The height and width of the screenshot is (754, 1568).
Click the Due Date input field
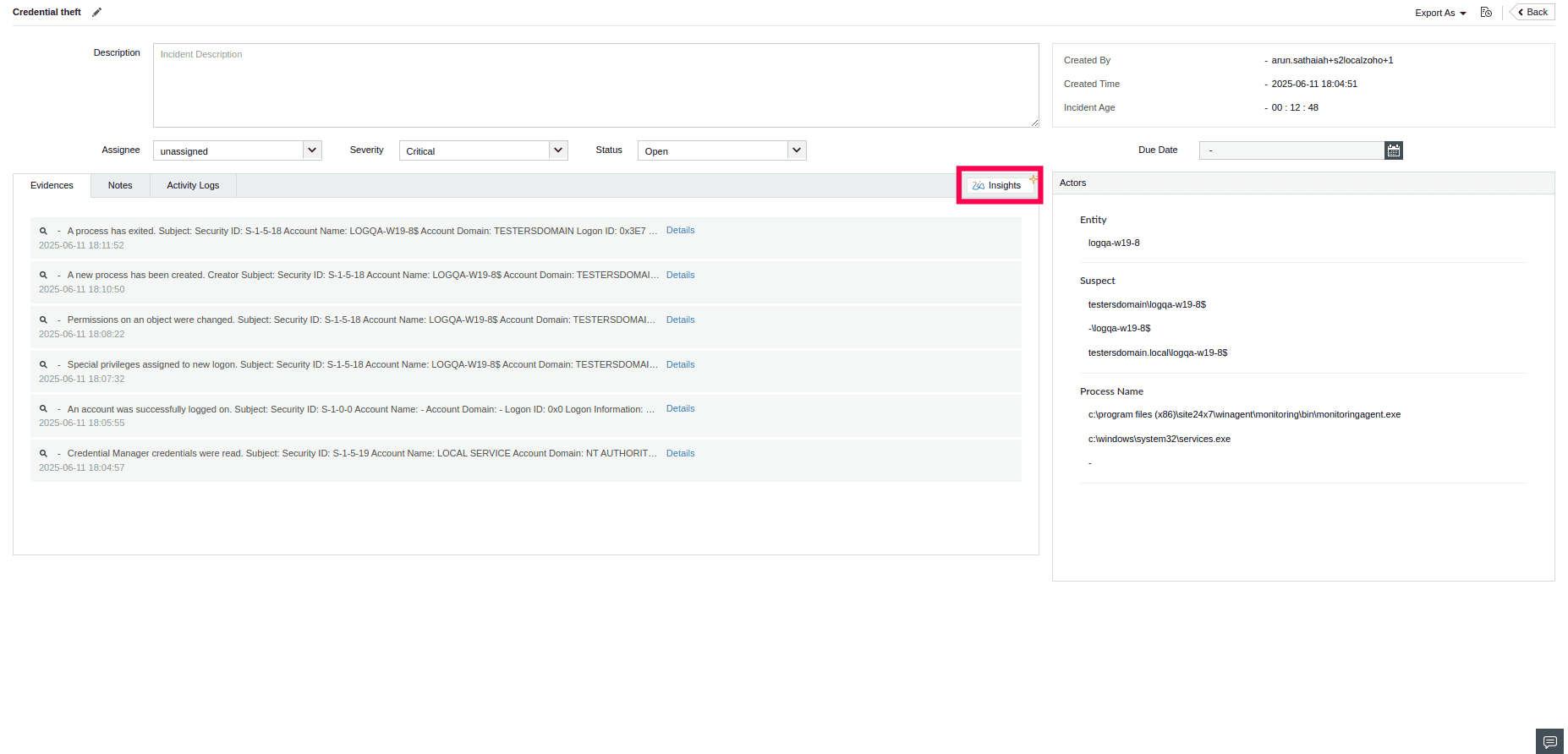(1291, 150)
